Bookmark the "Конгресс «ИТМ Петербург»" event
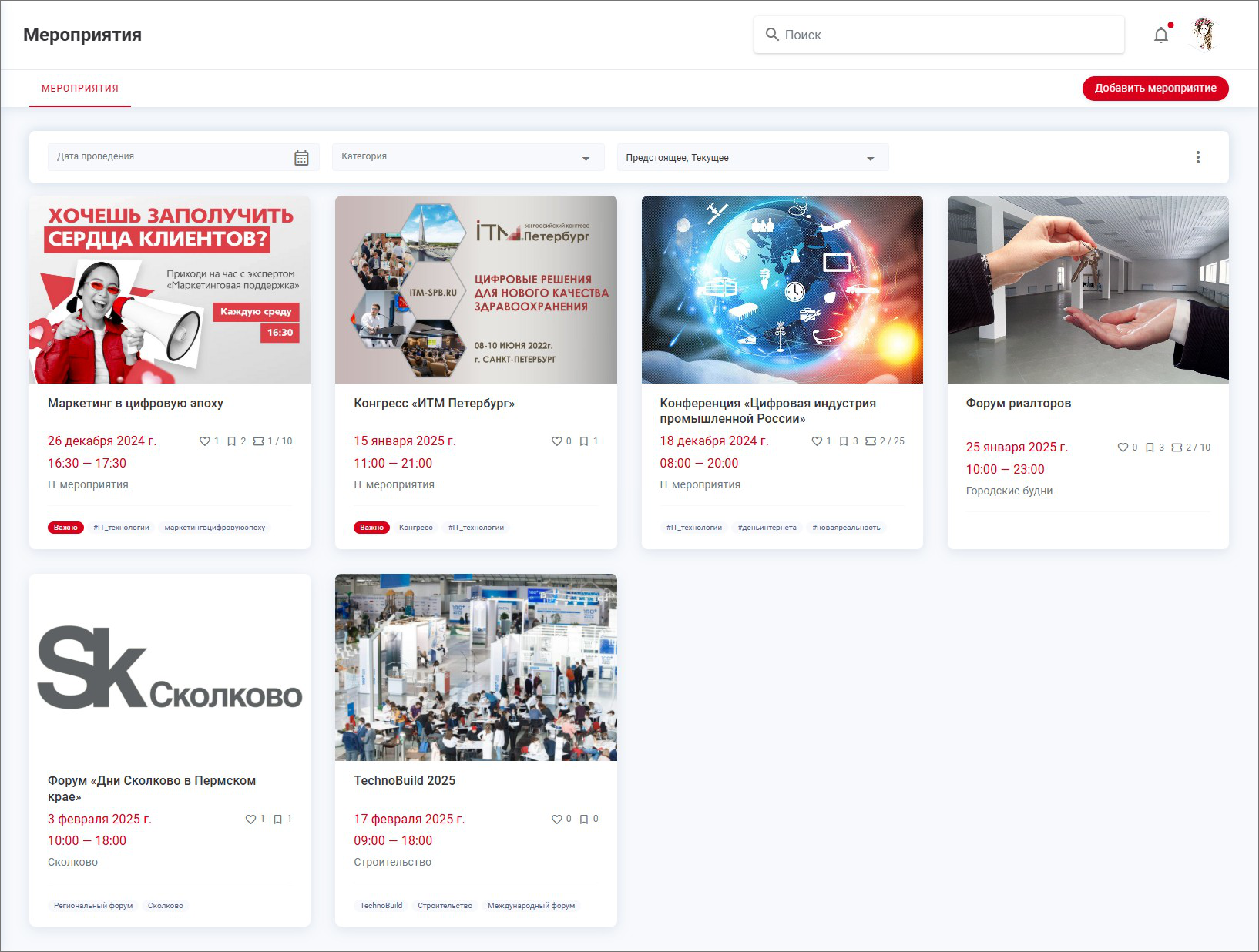Viewport: 1259px width, 952px height. point(584,441)
